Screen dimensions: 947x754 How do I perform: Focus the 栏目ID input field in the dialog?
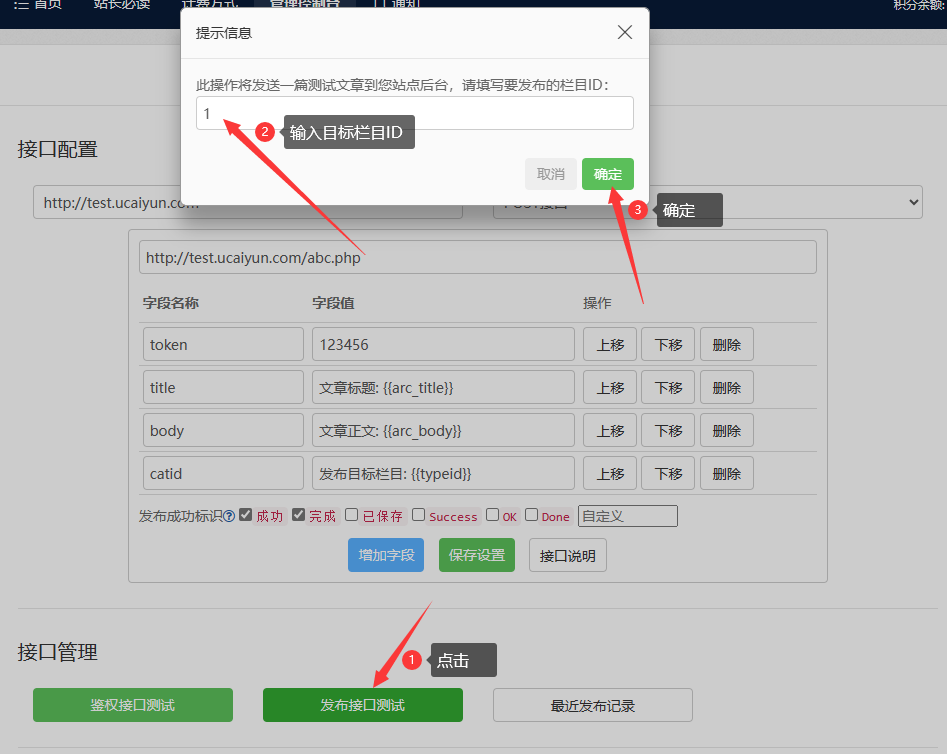414,113
